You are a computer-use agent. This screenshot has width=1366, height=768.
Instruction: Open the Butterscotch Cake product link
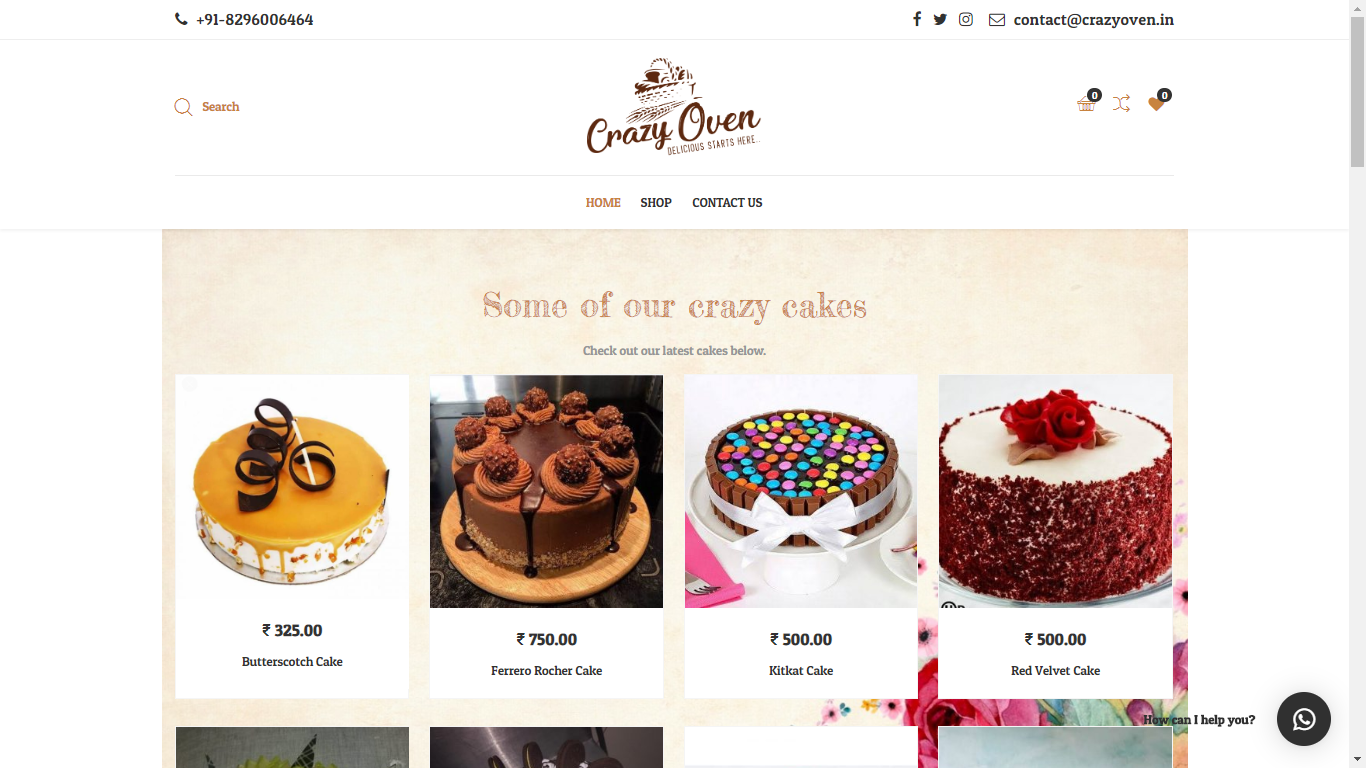(292, 662)
